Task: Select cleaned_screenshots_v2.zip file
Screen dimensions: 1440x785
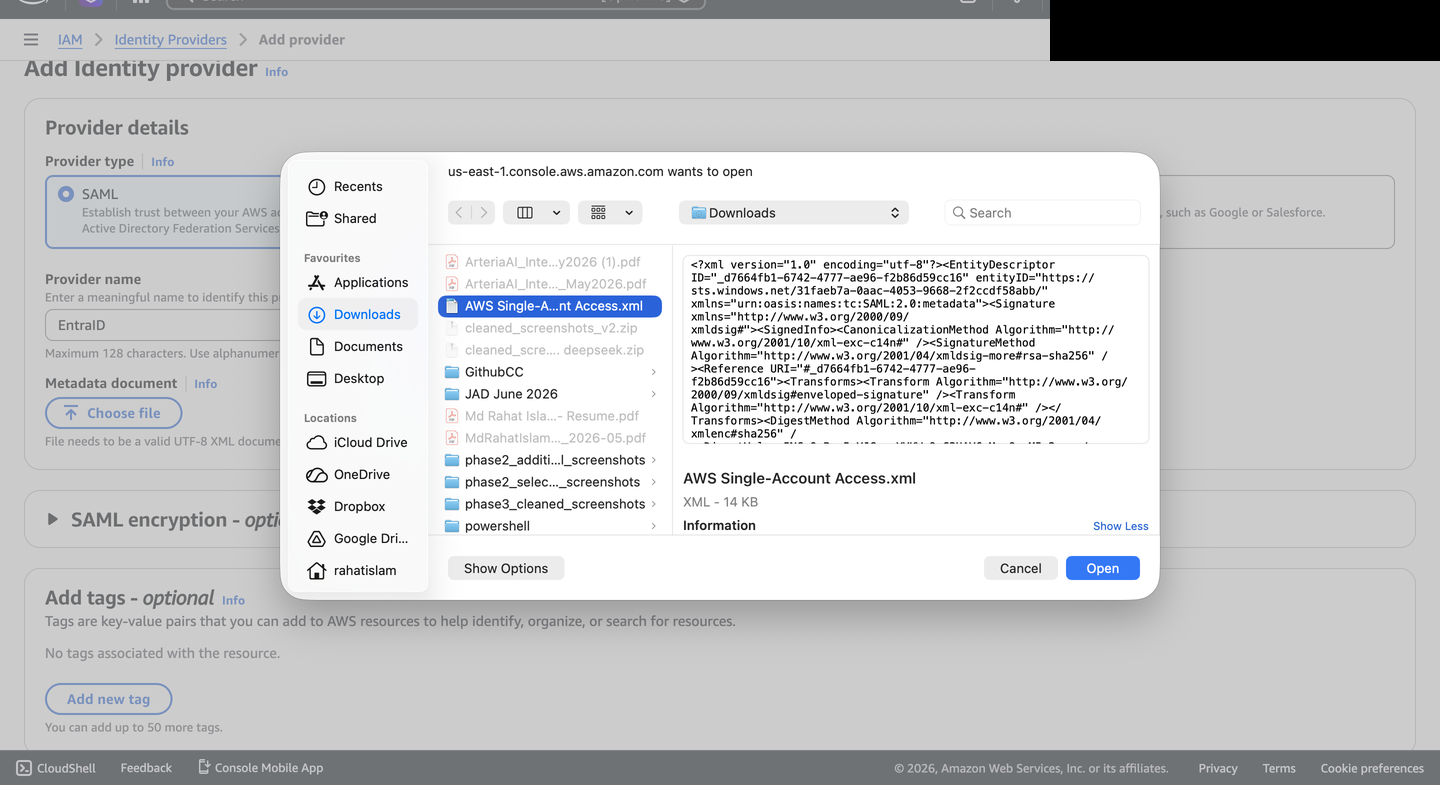Action: 550,328
